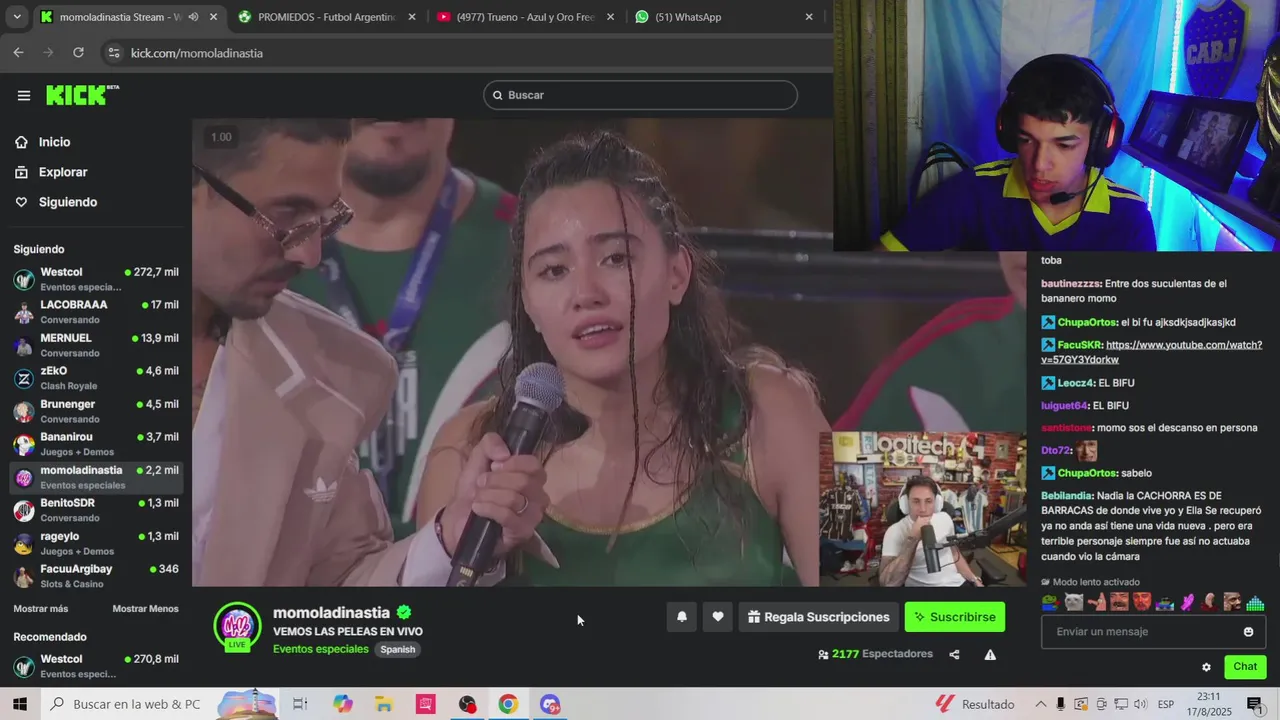Open Westcol channel in Siguiendo list
The width and height of the screenshot is (1280, 720).
96,279
